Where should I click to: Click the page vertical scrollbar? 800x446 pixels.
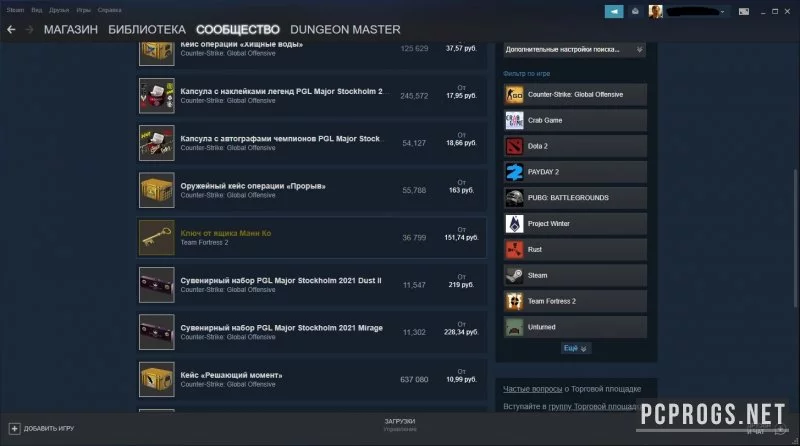[x=796, y=238]
